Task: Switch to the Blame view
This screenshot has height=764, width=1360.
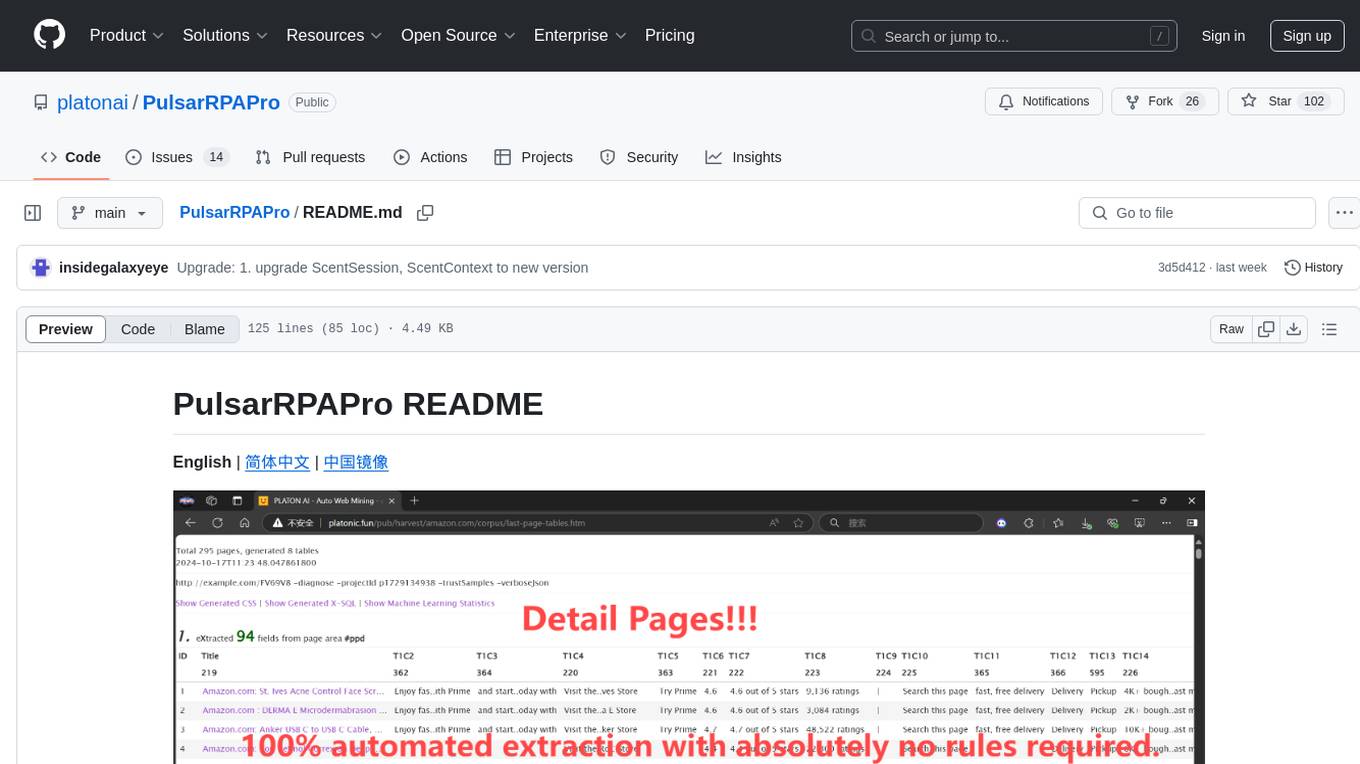Action: (x=204, y=329)
